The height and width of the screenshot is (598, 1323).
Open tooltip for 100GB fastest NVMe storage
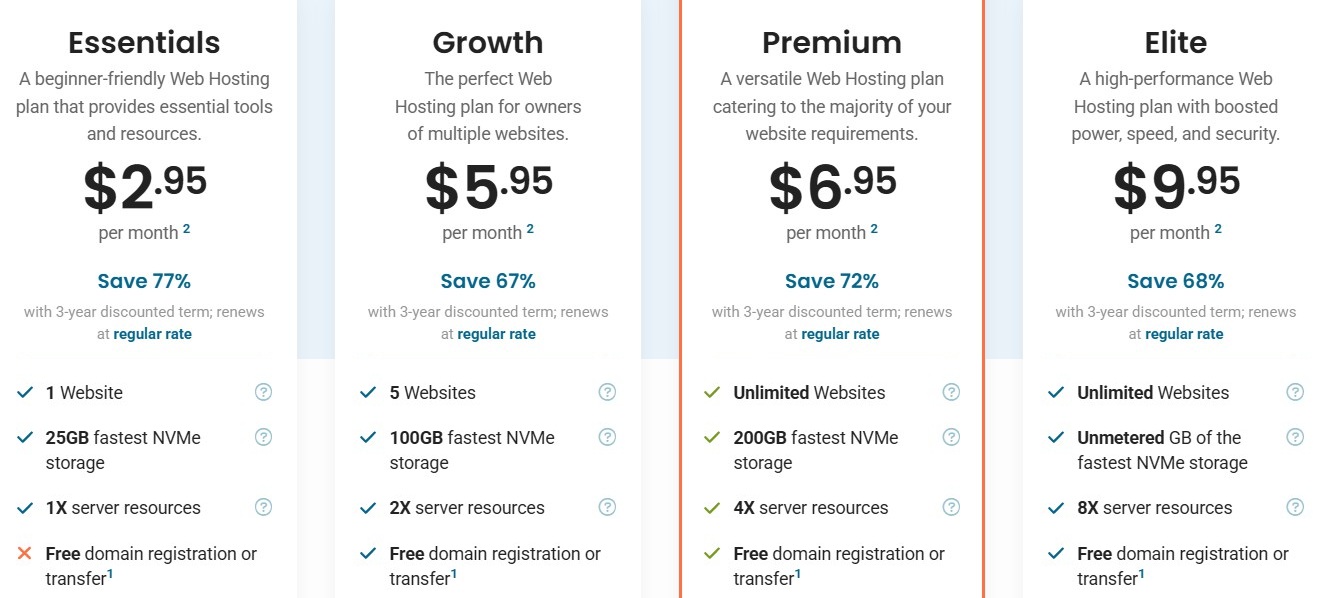pyautogui.click(x=607, y=437)
